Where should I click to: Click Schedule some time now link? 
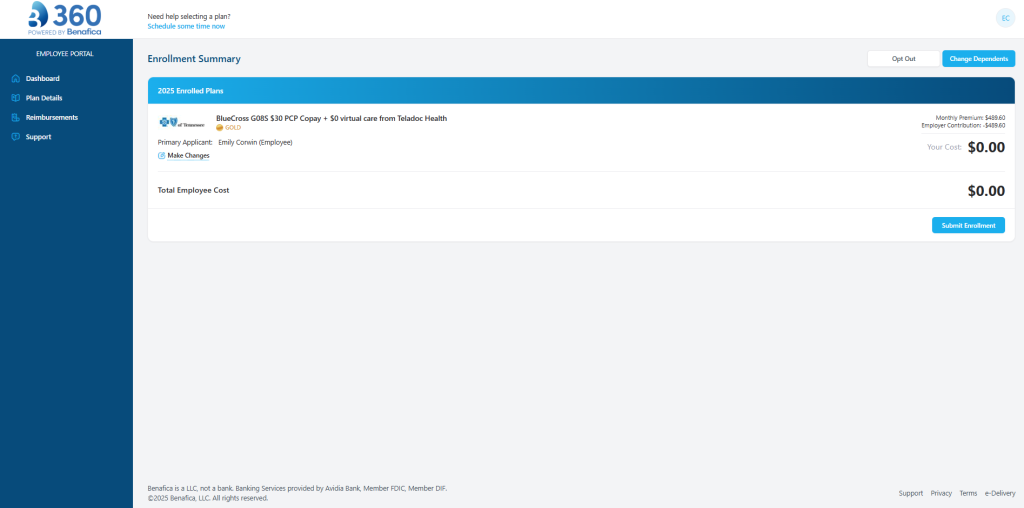point(186,26)
